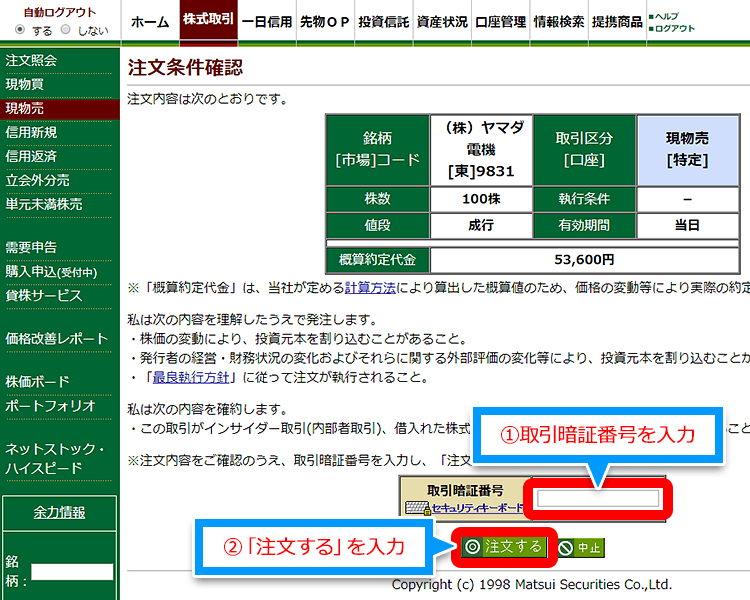
Task: Open 信用新規 in the sidebar
Action: pyautogui.click(x=32, y=132)
